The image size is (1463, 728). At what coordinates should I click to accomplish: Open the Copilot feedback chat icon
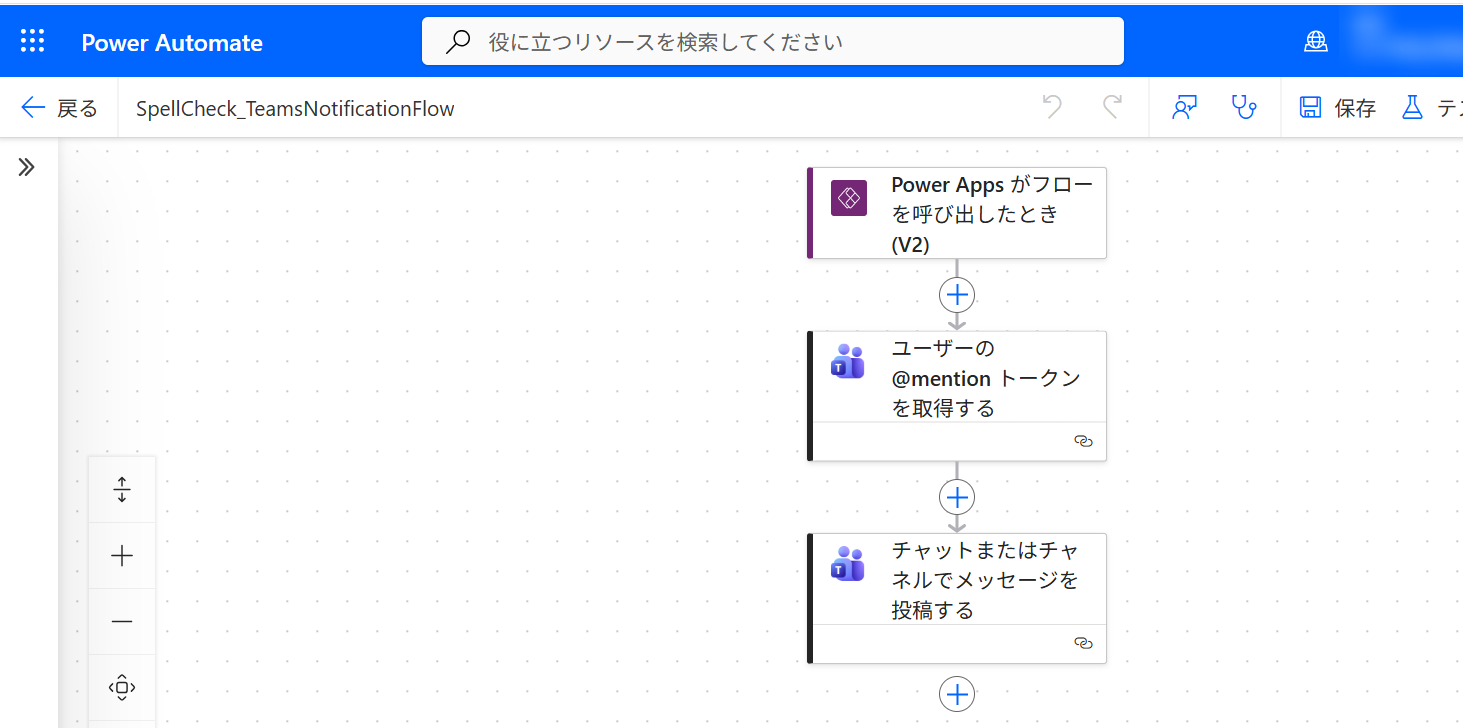coord(1185,108)
